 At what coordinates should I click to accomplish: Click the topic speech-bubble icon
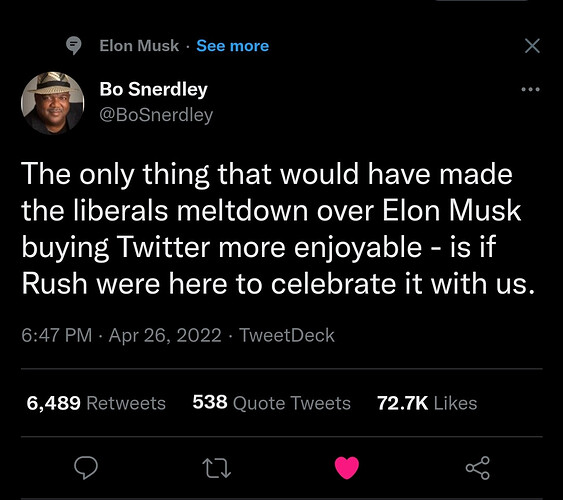click(74, 46)
